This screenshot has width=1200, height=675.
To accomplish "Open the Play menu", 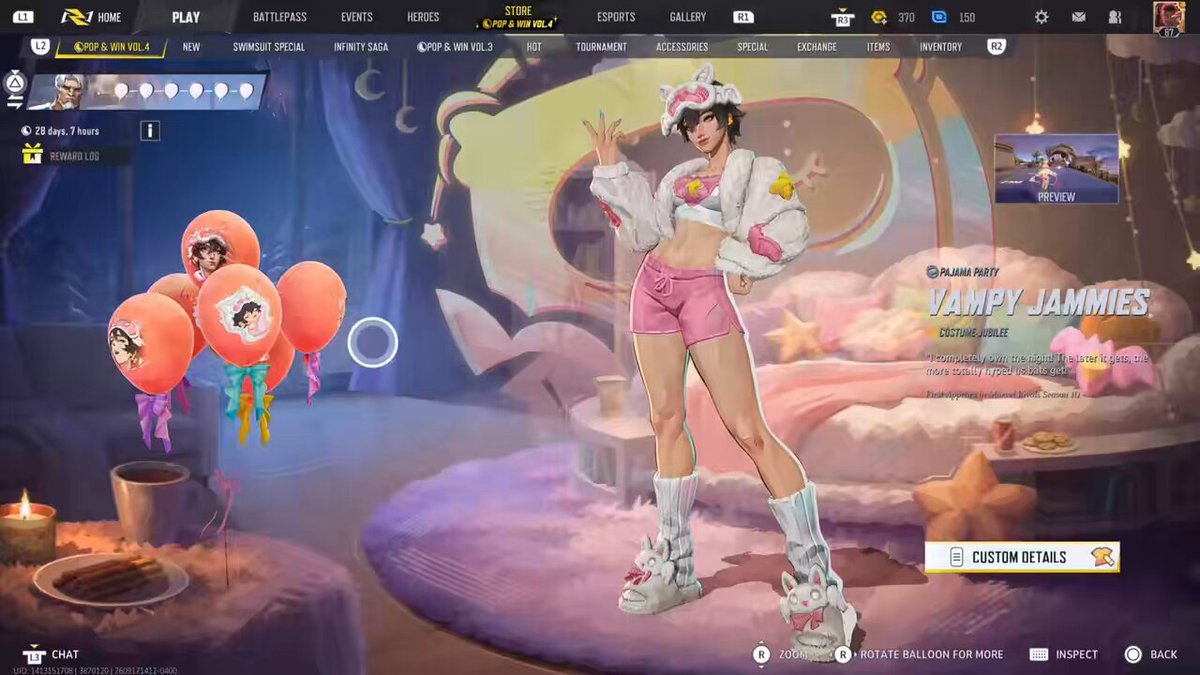I will tap(185, 17).
